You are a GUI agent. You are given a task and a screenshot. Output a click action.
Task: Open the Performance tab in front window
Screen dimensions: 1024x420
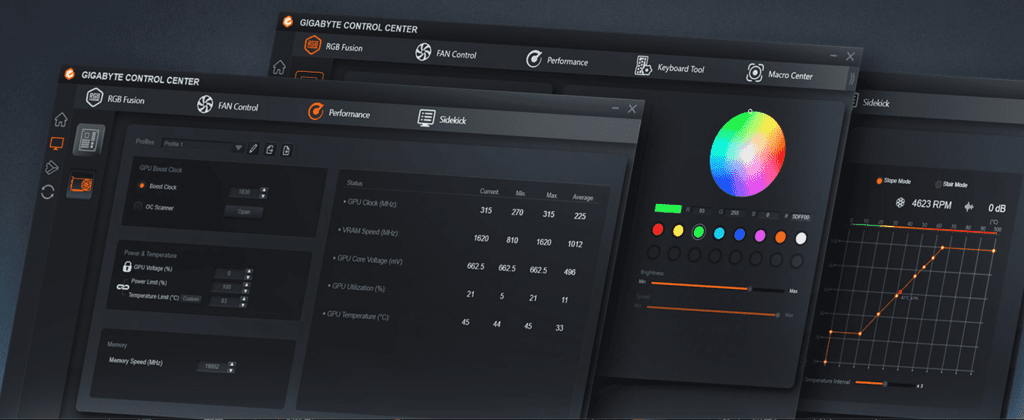pos(339,112)
